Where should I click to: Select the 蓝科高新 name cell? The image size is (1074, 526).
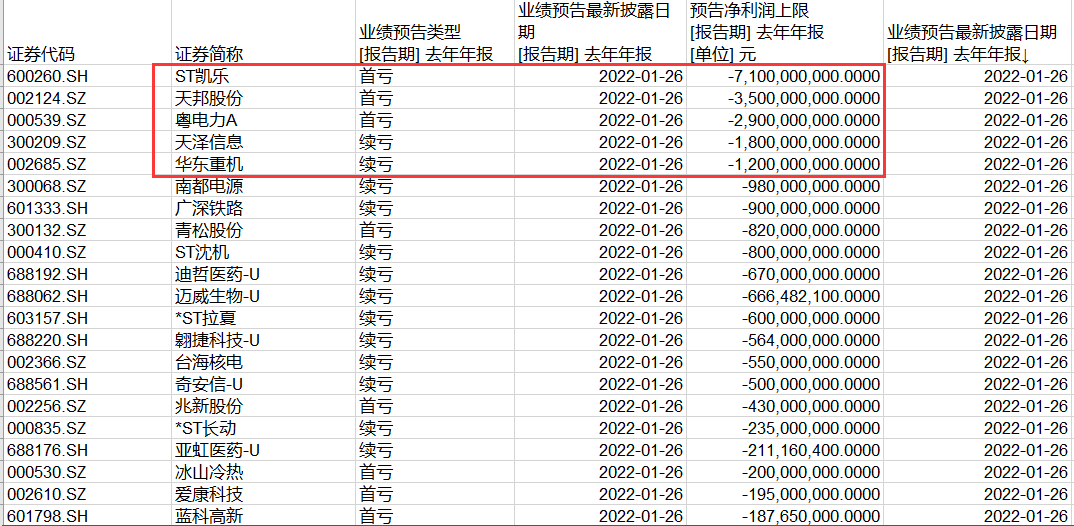[264, 515]
